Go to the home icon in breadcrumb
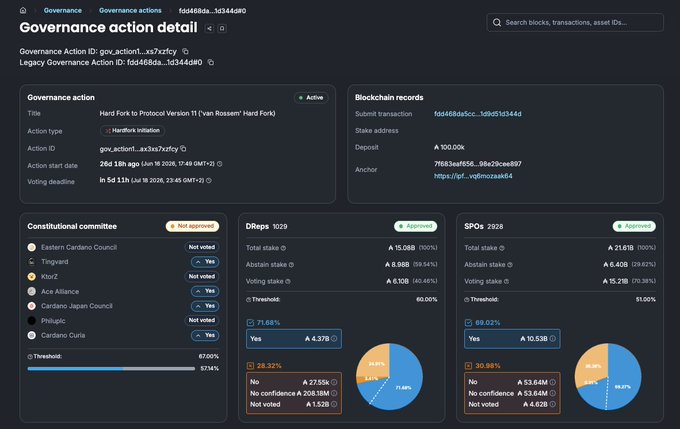Image resolution: width=680 pixels, height=429 pixels. pyautogui.click(x=23, y=10)
